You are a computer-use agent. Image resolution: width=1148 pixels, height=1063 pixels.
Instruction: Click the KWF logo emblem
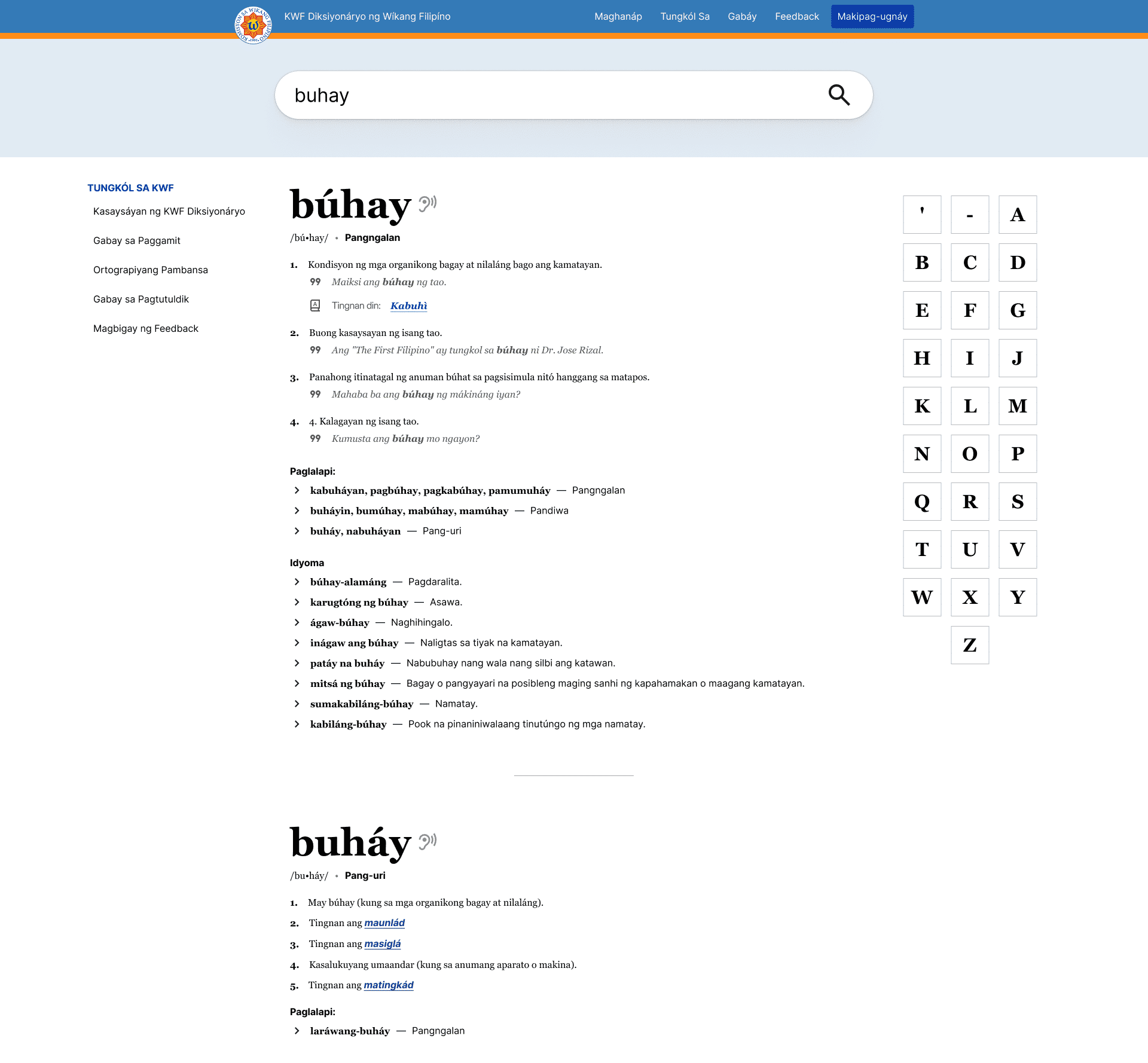253,25
